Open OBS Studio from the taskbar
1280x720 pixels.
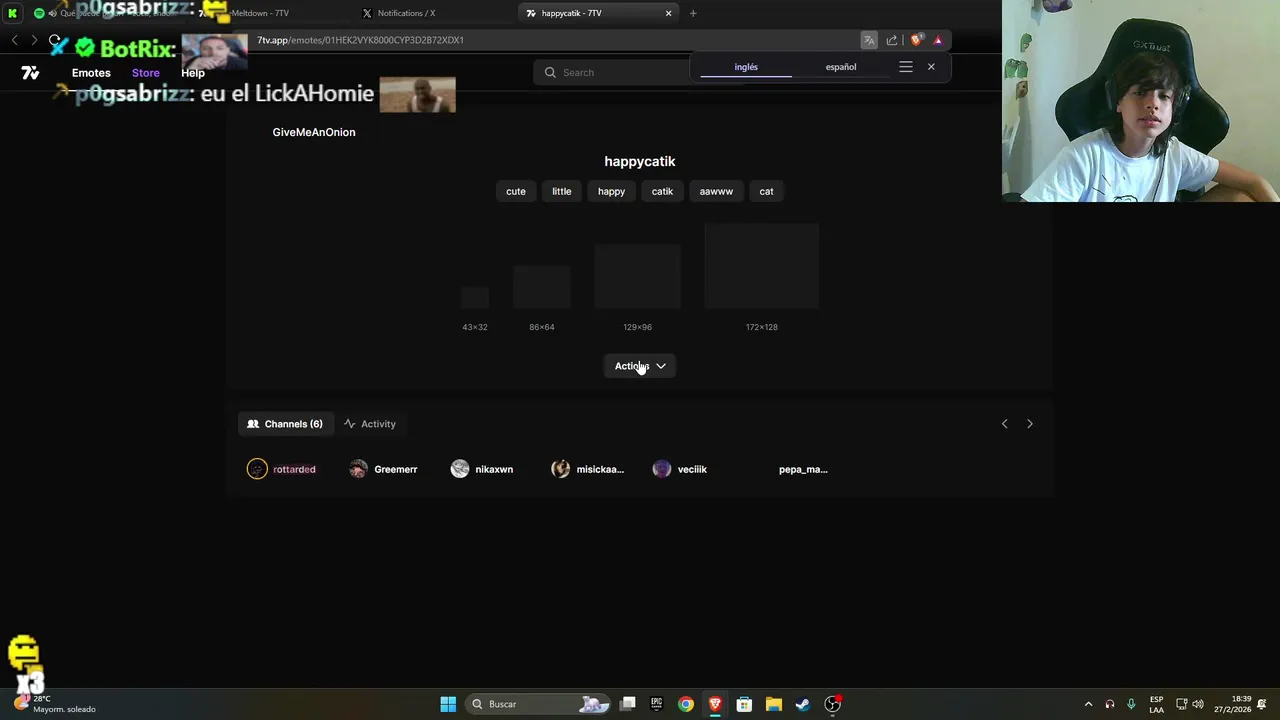point(833,704)
